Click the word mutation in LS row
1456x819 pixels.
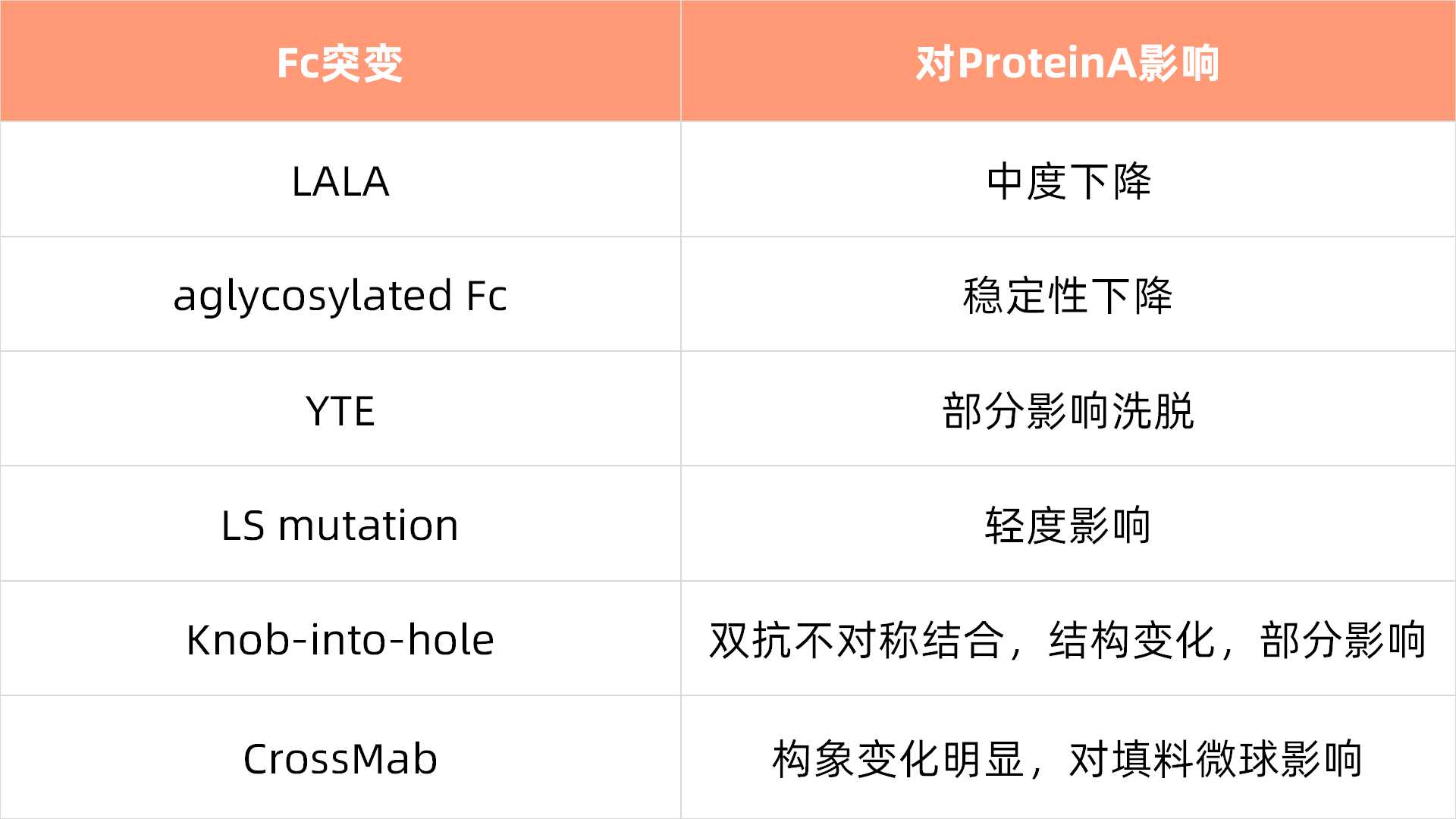[x=369, y=525]
